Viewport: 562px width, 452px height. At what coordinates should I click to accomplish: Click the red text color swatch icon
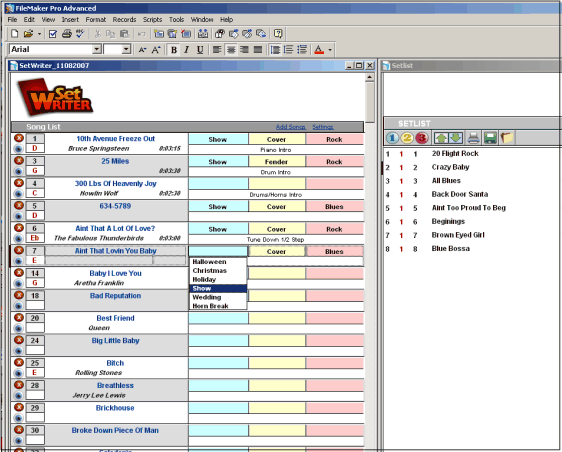click(x=319, y=50)
